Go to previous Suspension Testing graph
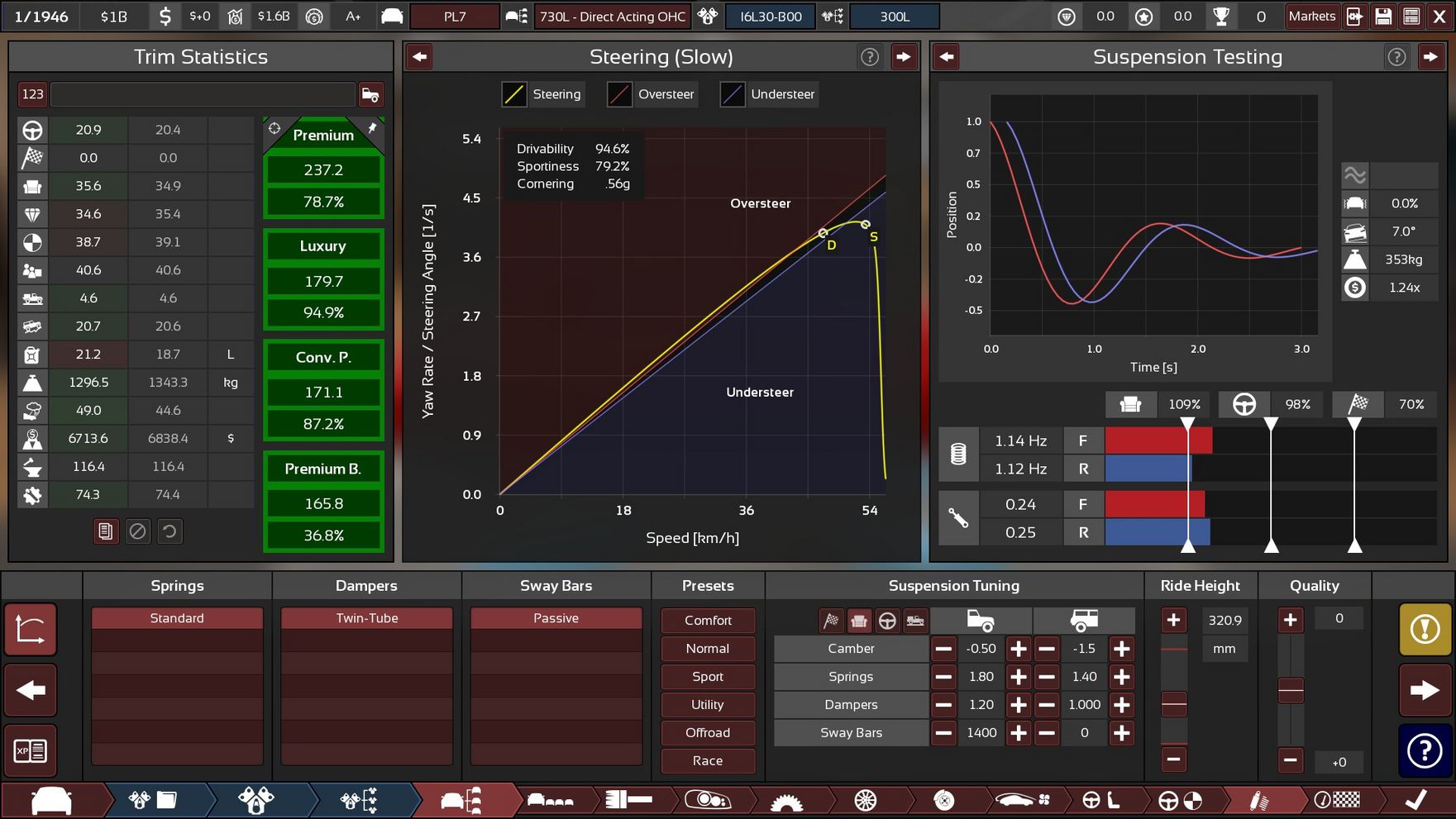The image size is (1456, 819). [x=947, y=57]
